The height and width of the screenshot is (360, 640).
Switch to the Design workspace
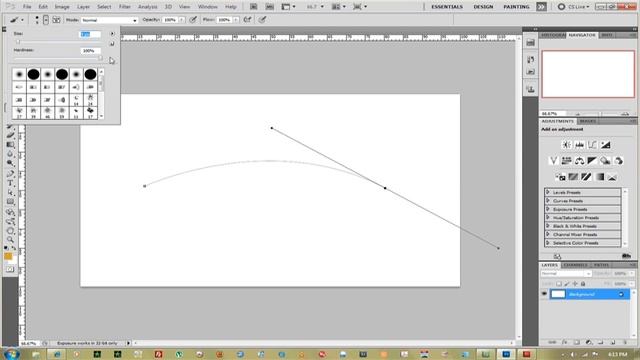tap(483, 7)
